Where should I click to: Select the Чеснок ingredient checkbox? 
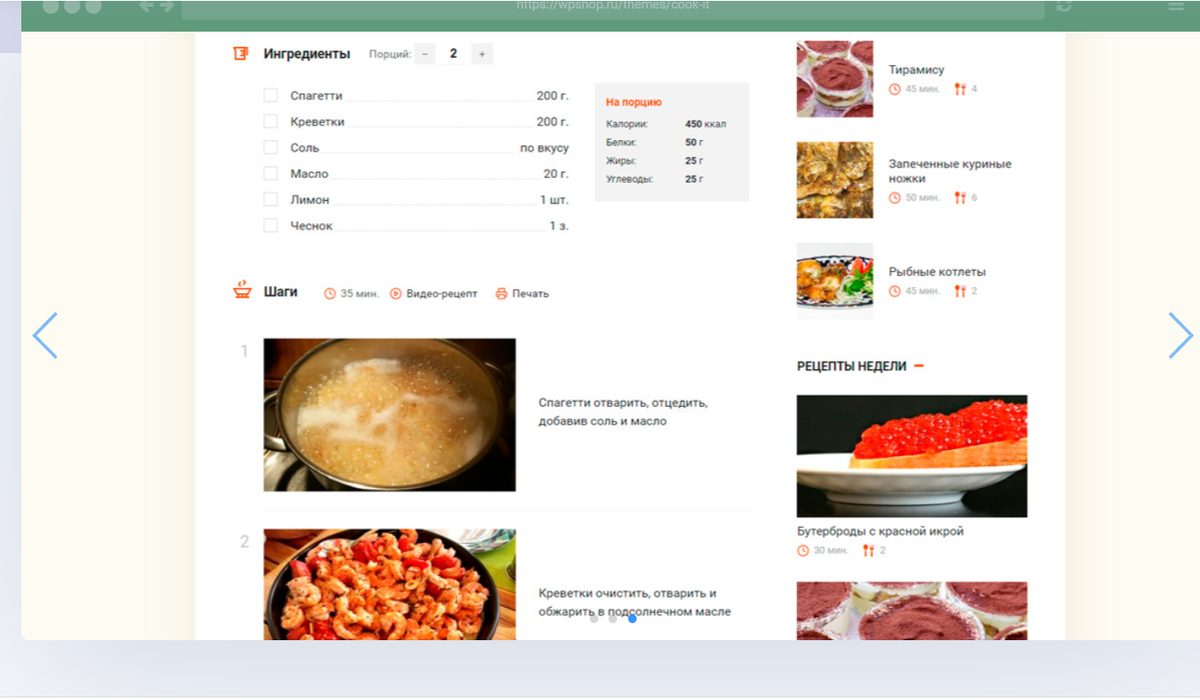tap(270, 225)
